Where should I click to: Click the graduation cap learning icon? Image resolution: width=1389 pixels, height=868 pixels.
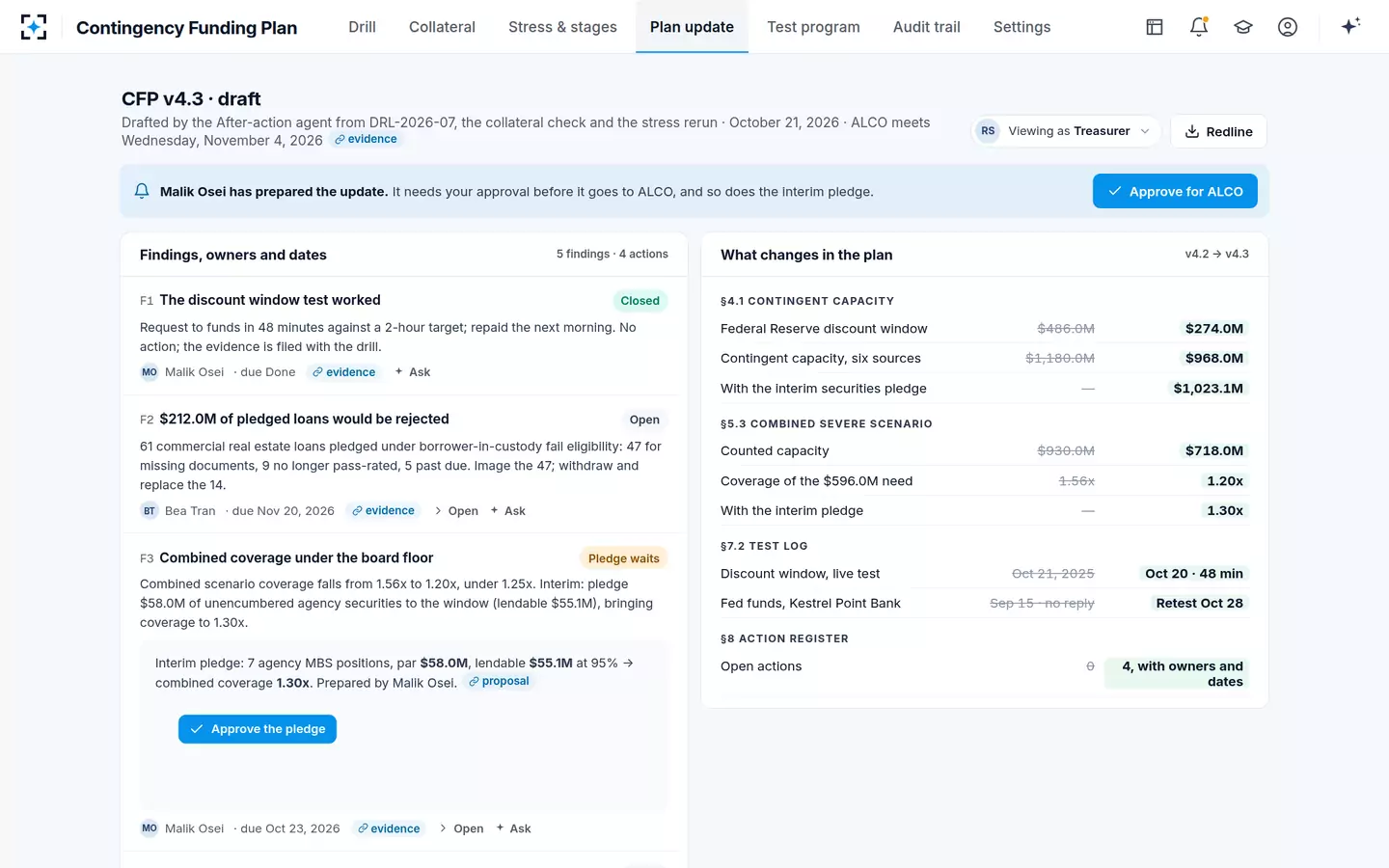coord(1243,27)
